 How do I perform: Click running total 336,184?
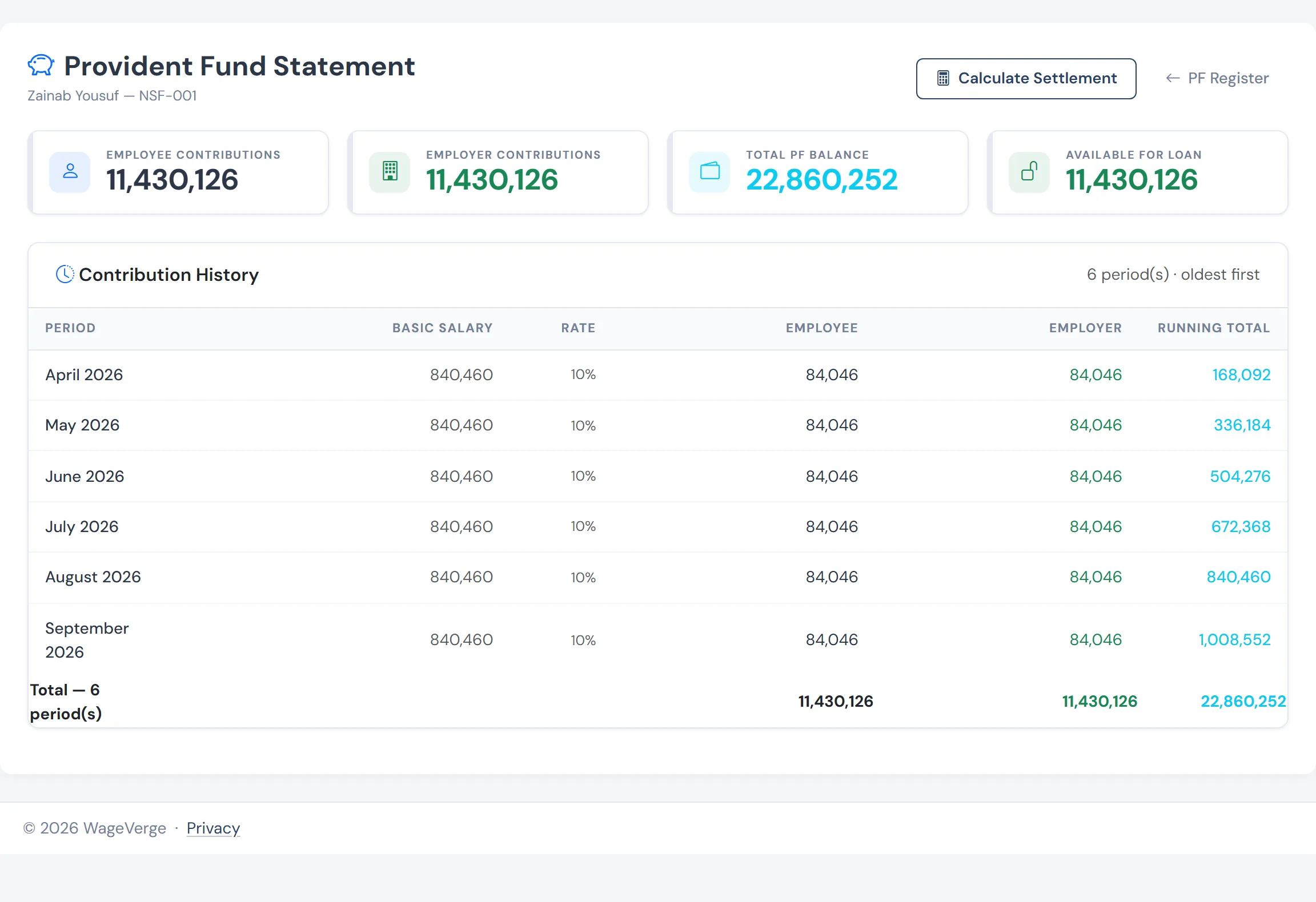pyautogui.click(x=1242, y=425)
